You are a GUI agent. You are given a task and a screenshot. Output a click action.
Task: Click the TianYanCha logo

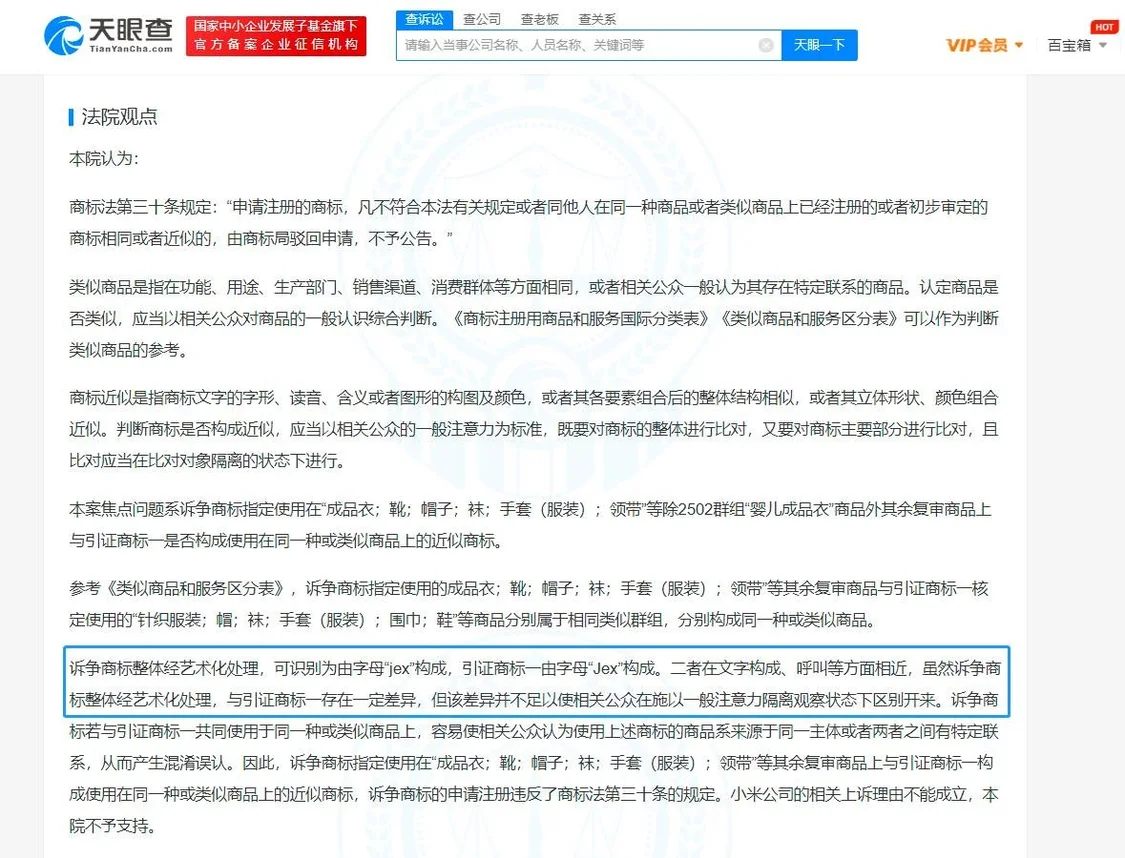108,36
